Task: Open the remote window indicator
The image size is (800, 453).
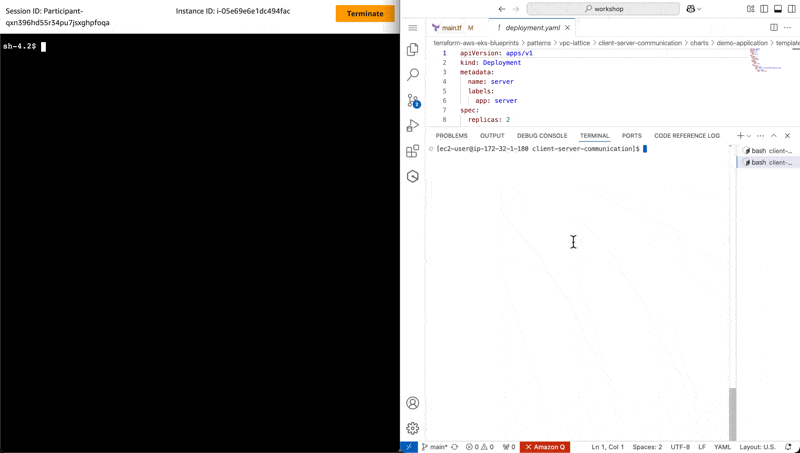Action: [409, 447]
